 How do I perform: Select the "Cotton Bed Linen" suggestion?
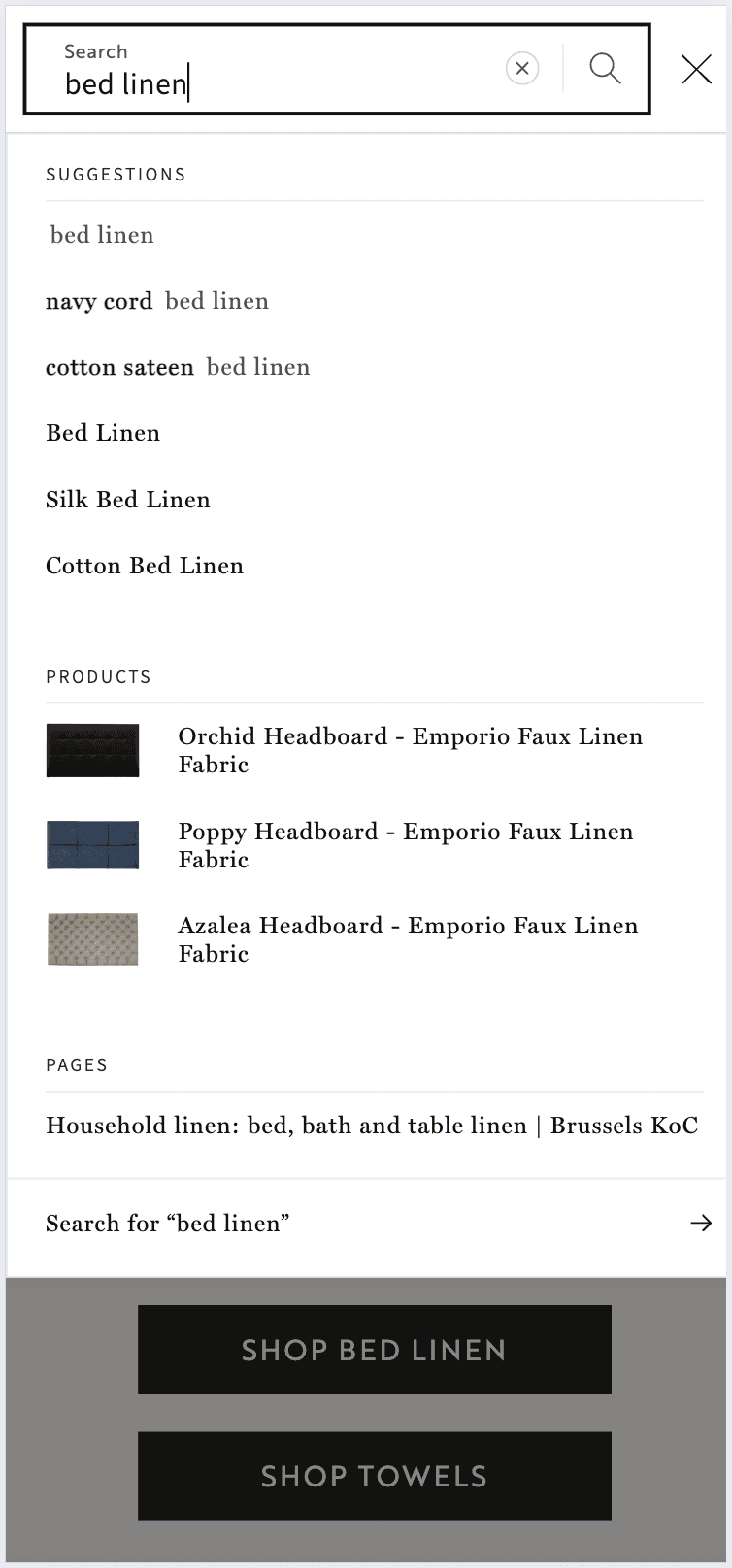pyautogui.click(x=145, y=566)
